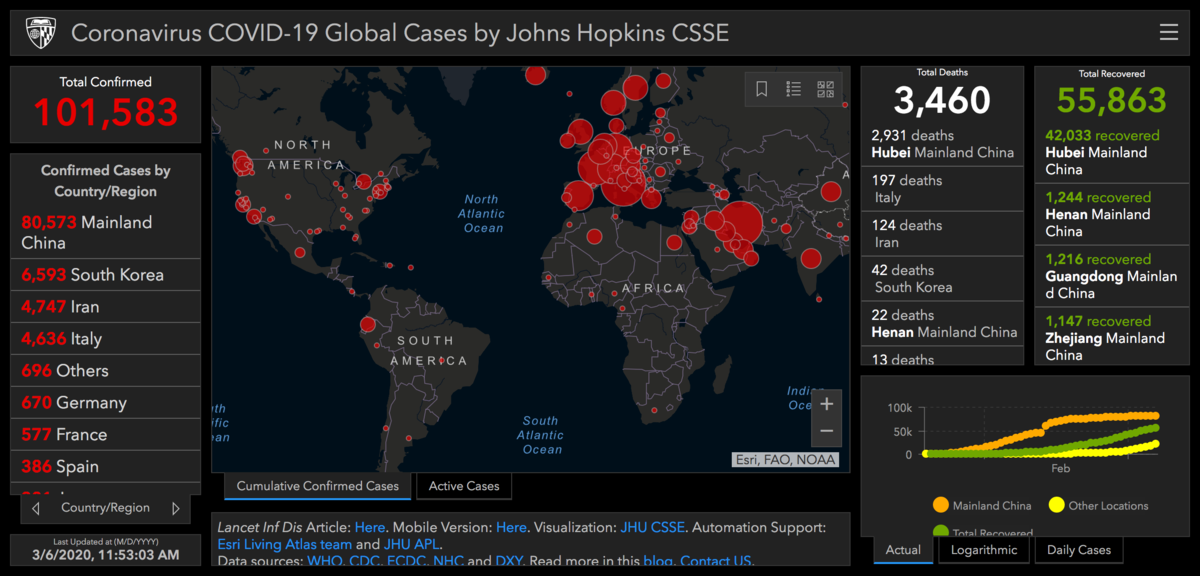Switch to the Active Cases tab
The image size is (1200, 576).
[x=464, y=486]
